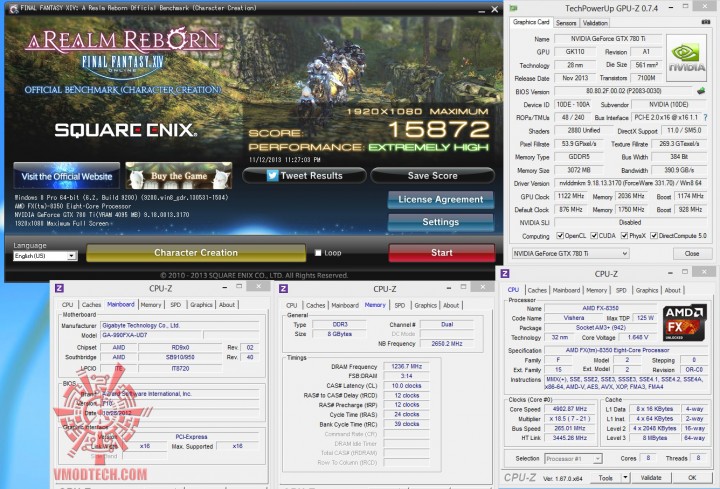Toggle the PhysX checkbox in GPU-Z
Viewport: 720px width, 489px height.
tap(624, 236)
